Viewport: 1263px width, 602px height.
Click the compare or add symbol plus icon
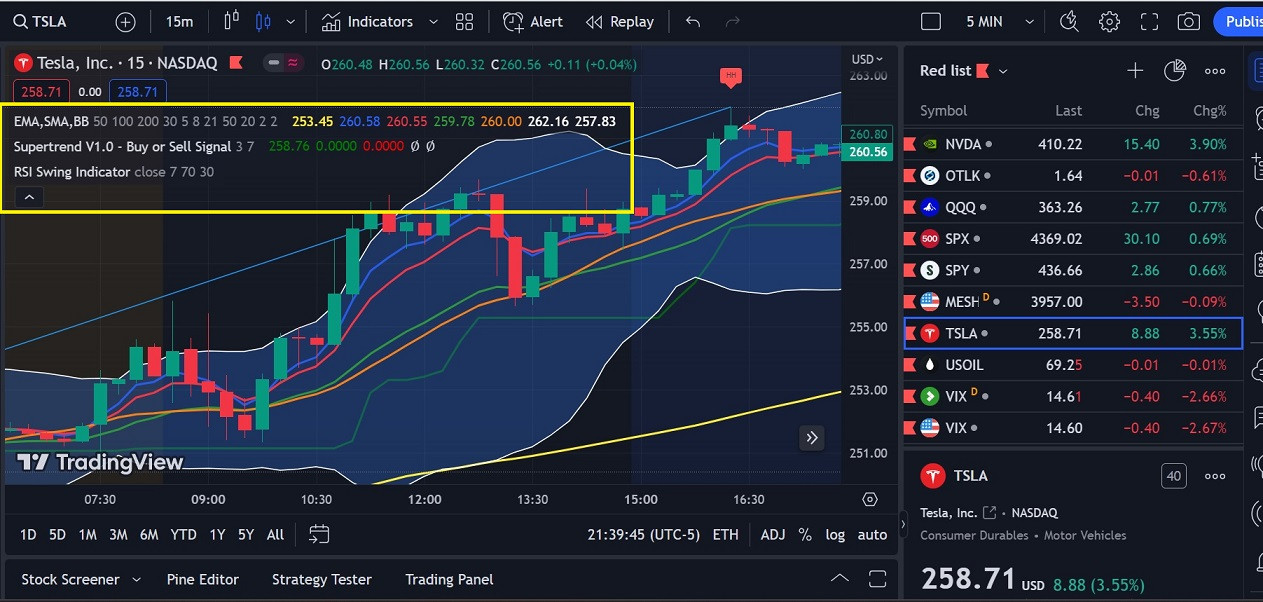click(126, 21)
